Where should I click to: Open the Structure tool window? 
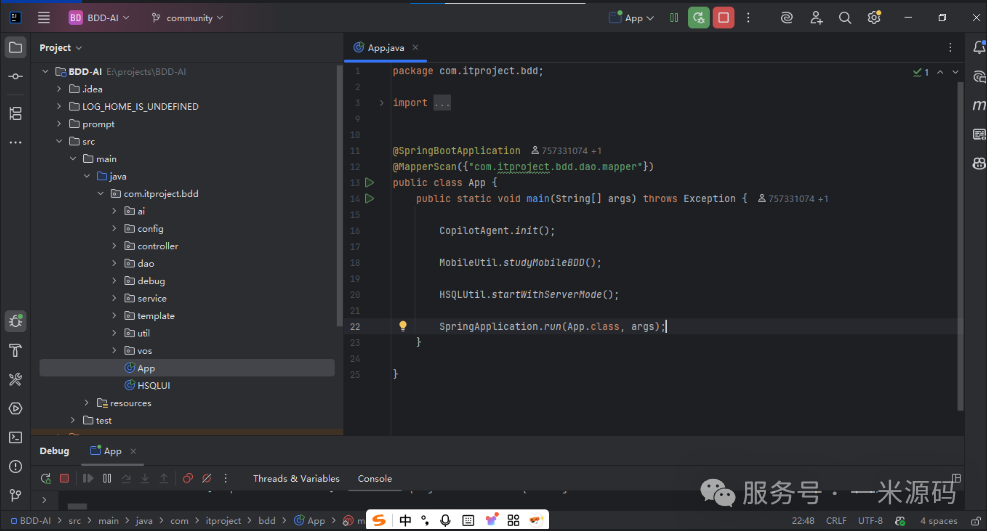16,113
